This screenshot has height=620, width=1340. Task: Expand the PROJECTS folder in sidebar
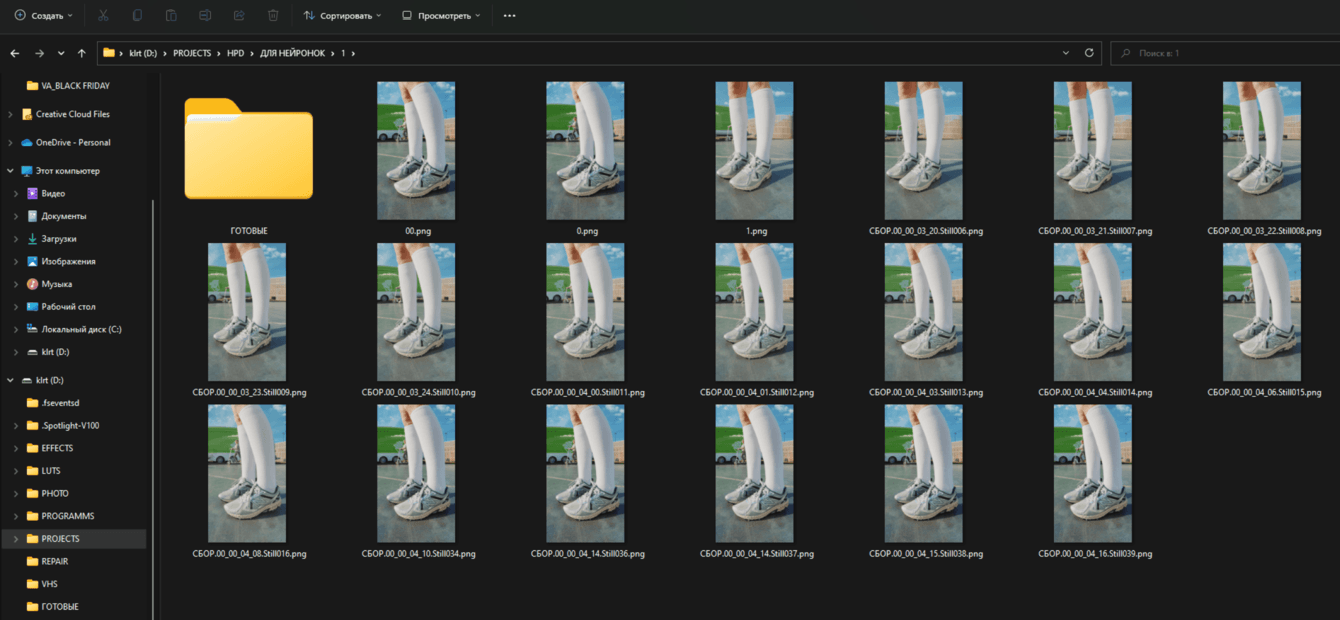(x=15, y=539)
